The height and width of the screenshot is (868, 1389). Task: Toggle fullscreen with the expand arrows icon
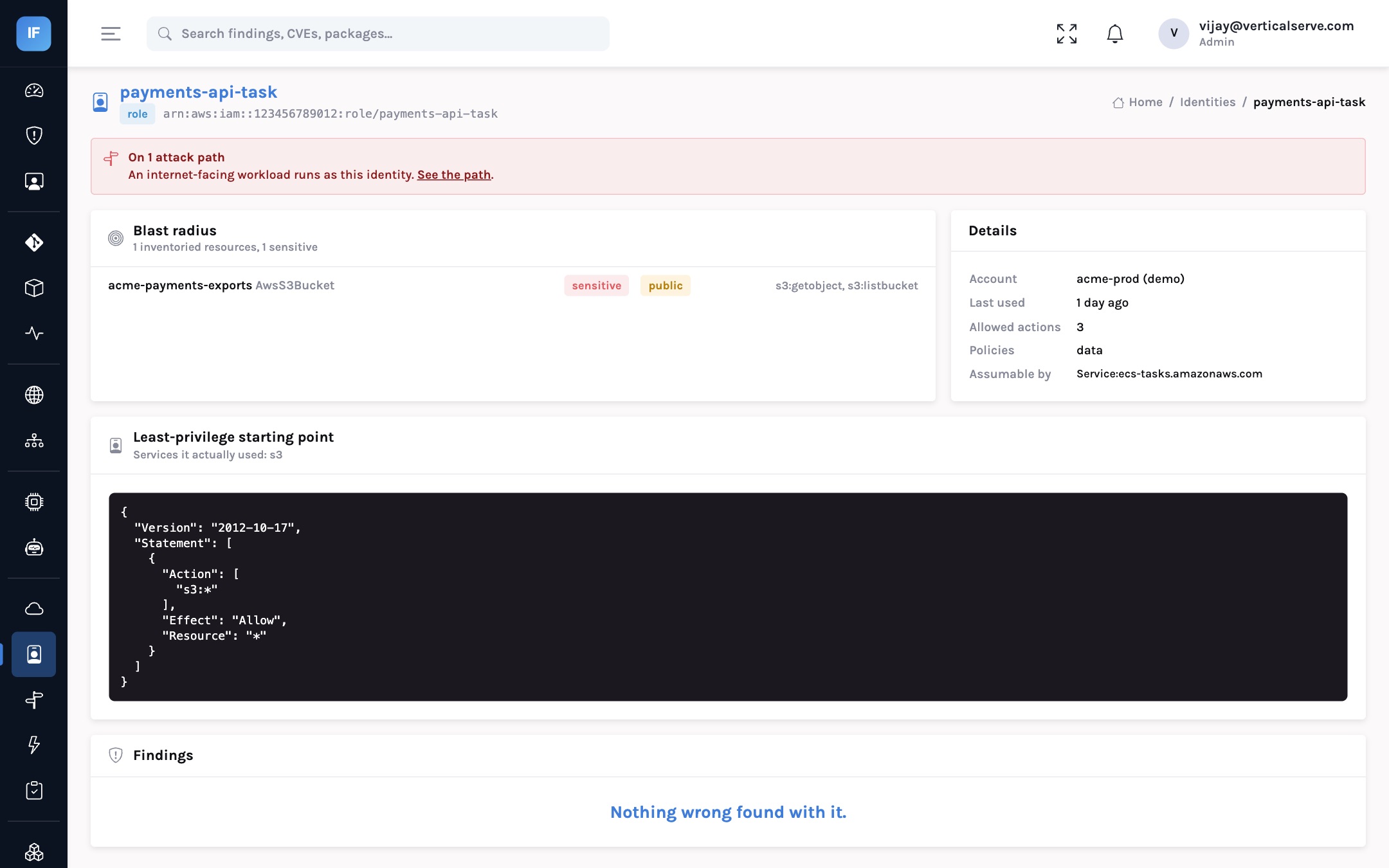click(1067, 33)
